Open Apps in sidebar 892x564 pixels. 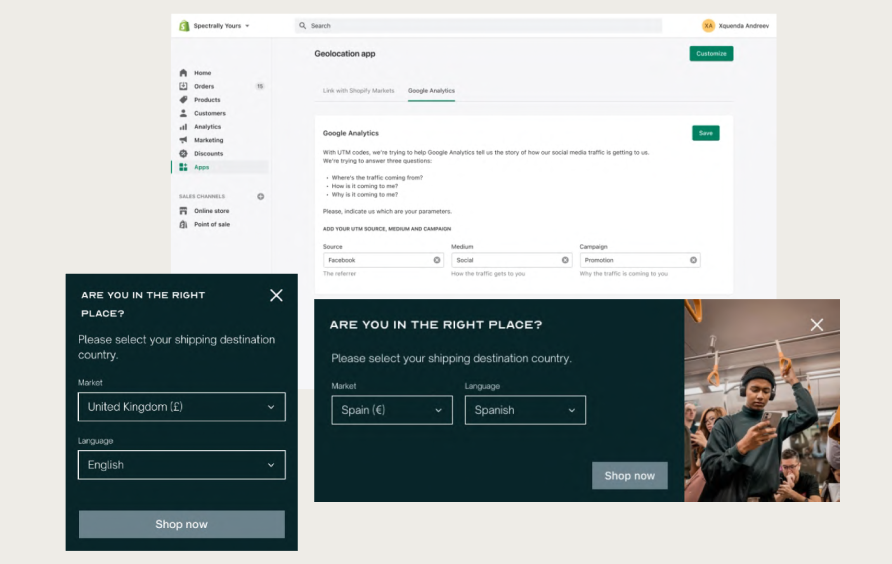point(201,167)
